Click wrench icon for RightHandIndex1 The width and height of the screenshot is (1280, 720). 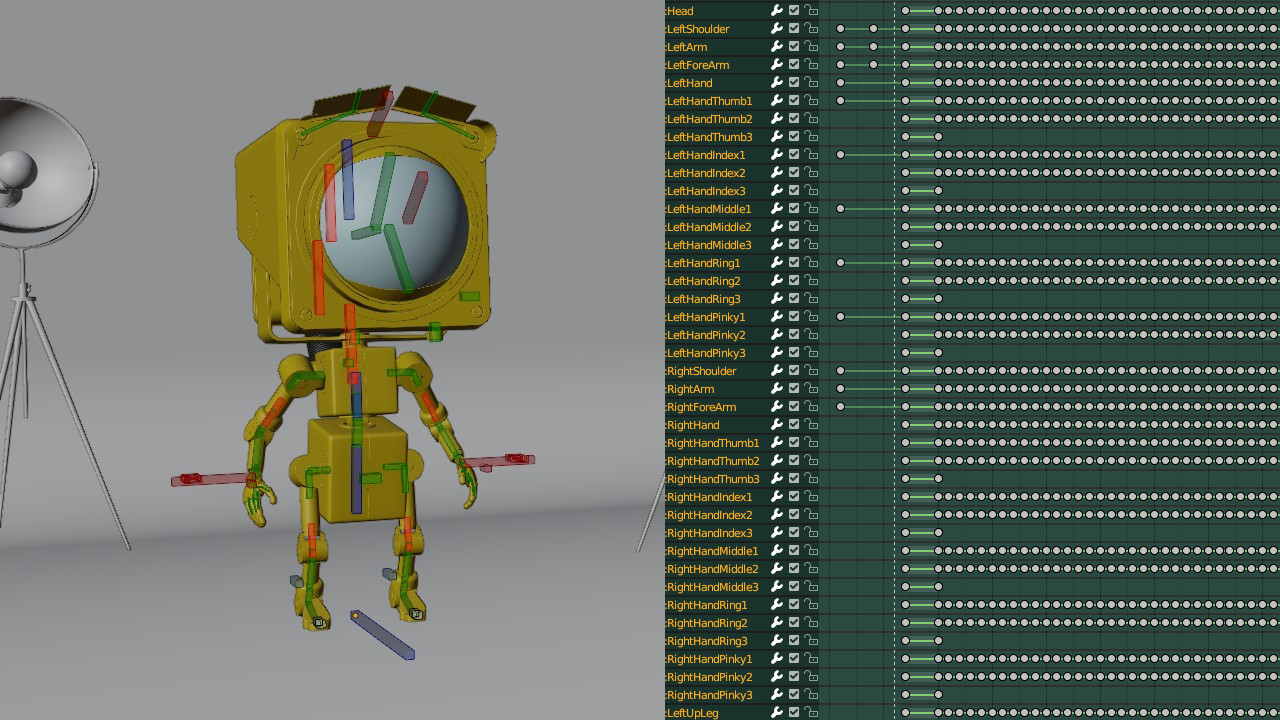point(776,496)
